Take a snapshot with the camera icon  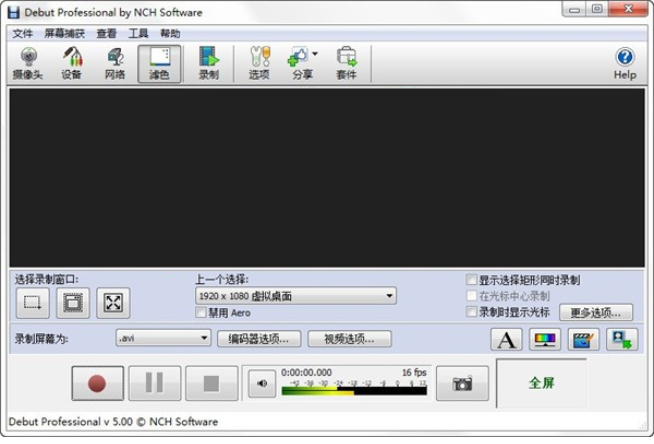[462, 383]
